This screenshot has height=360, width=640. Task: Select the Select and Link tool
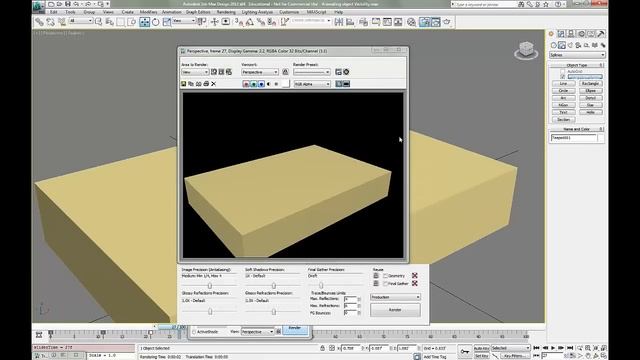(39, 22)
